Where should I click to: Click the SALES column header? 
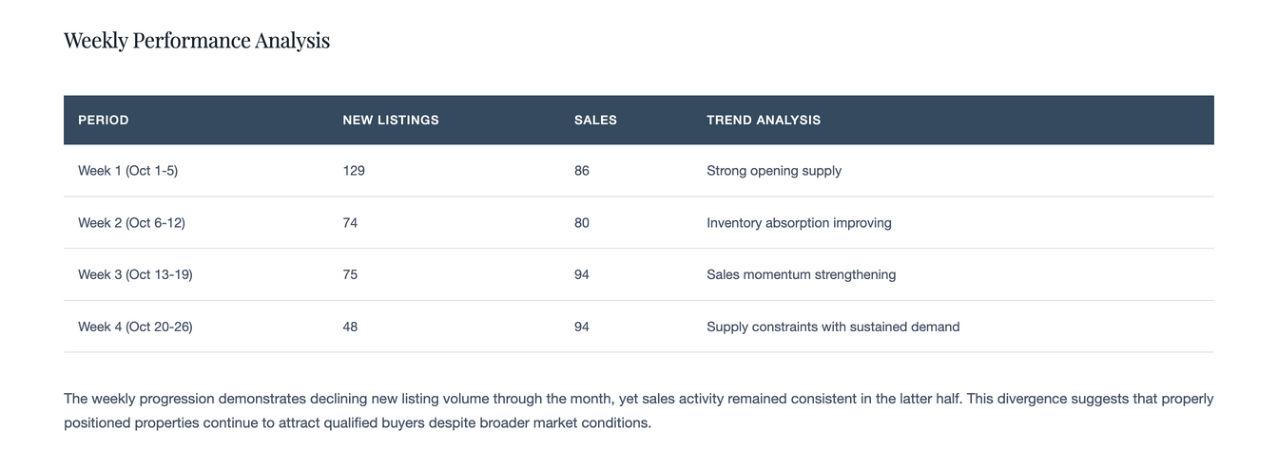point(595,120)
